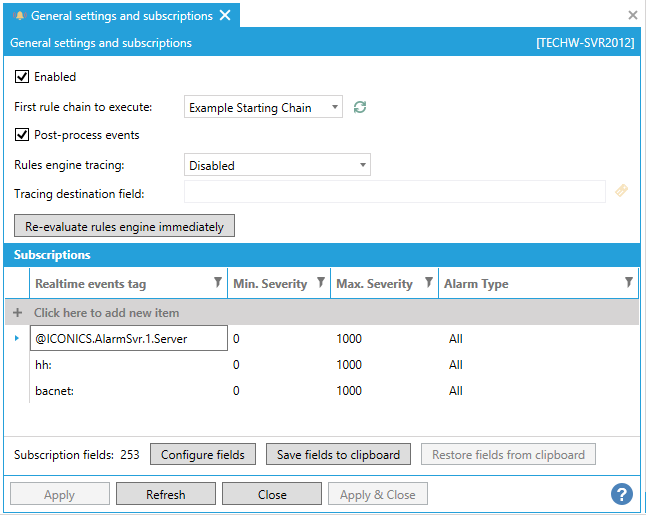Click filter icon on Max. Severity column
This screenshot has width=646, height=517.
point(429,284)
